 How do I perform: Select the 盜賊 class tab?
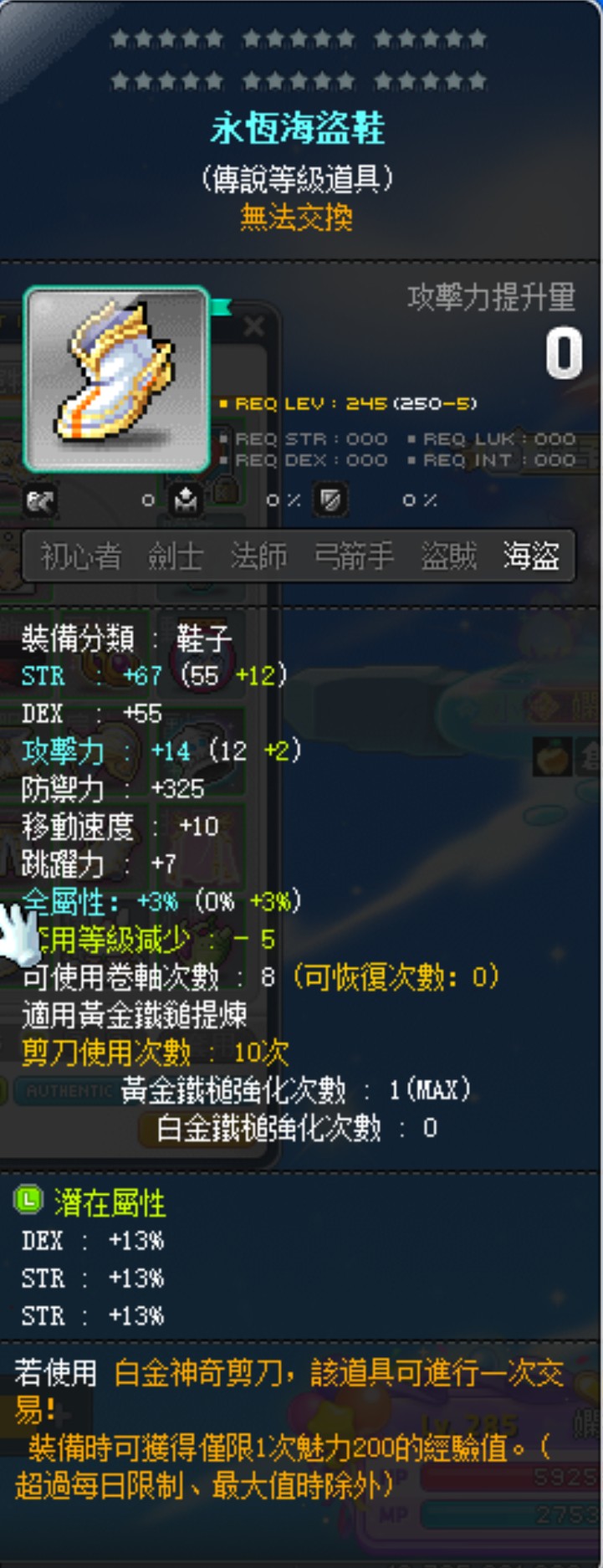point(449,556)
